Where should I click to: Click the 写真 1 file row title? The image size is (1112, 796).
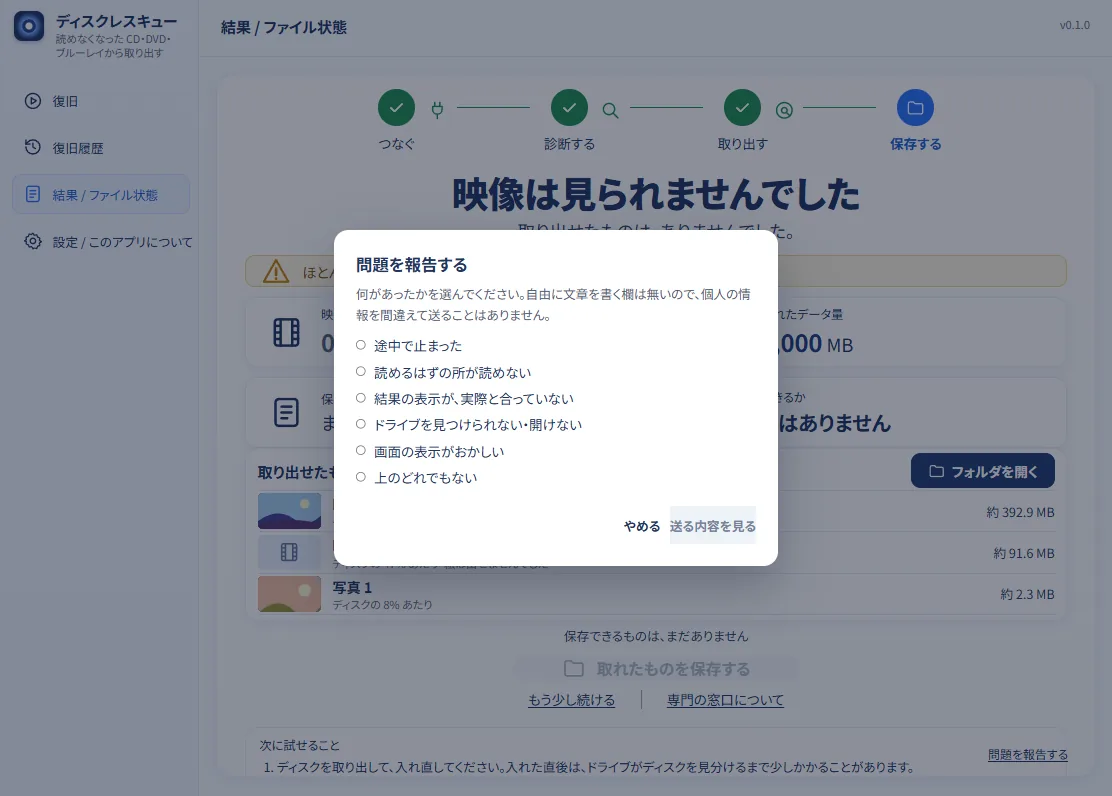352,587
